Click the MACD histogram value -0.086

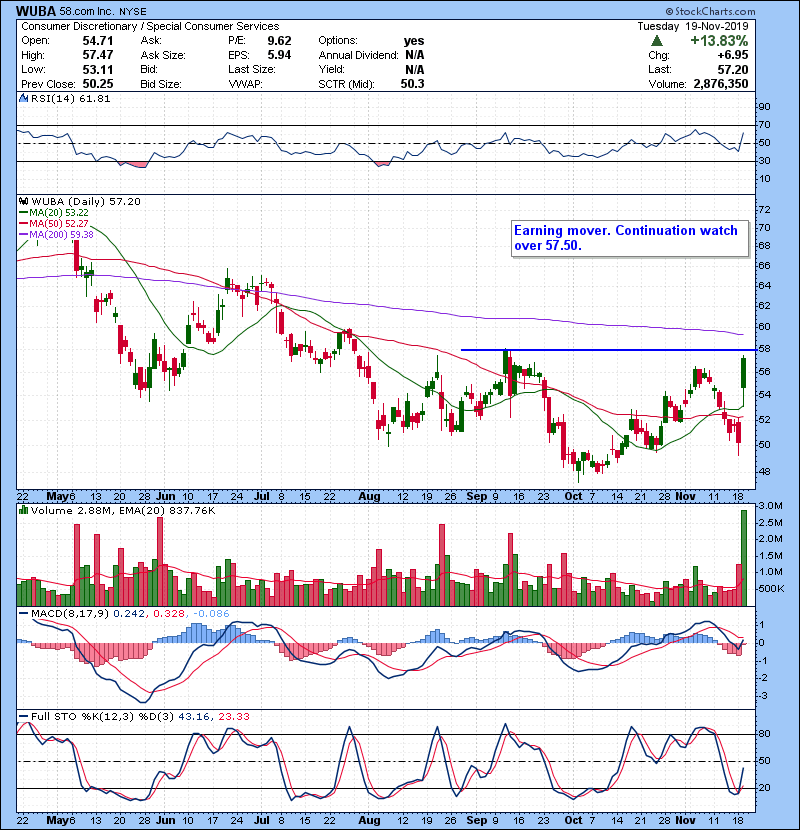(x=211, y=614)
